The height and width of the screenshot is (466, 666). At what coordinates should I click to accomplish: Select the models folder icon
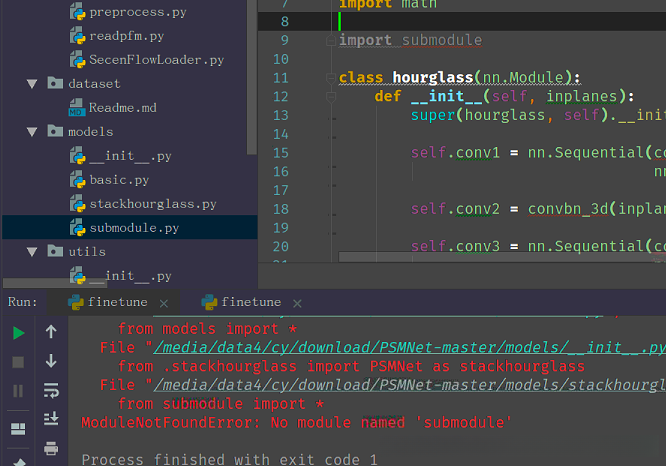click(x=55, y=131)
